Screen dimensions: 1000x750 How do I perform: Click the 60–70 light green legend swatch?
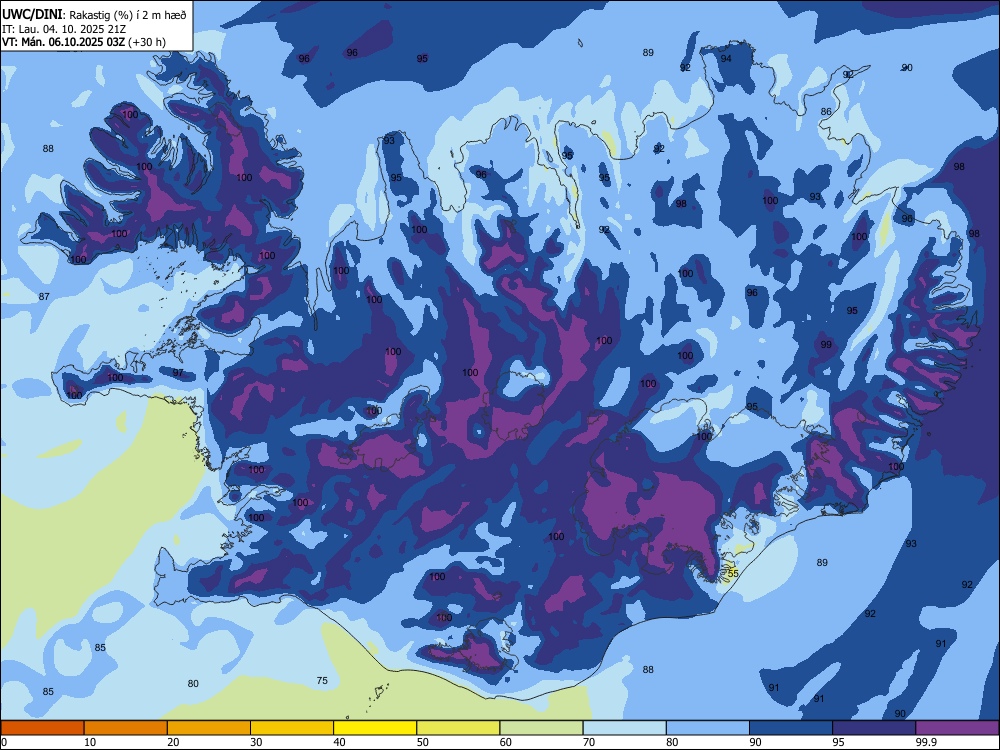(541, 728)
